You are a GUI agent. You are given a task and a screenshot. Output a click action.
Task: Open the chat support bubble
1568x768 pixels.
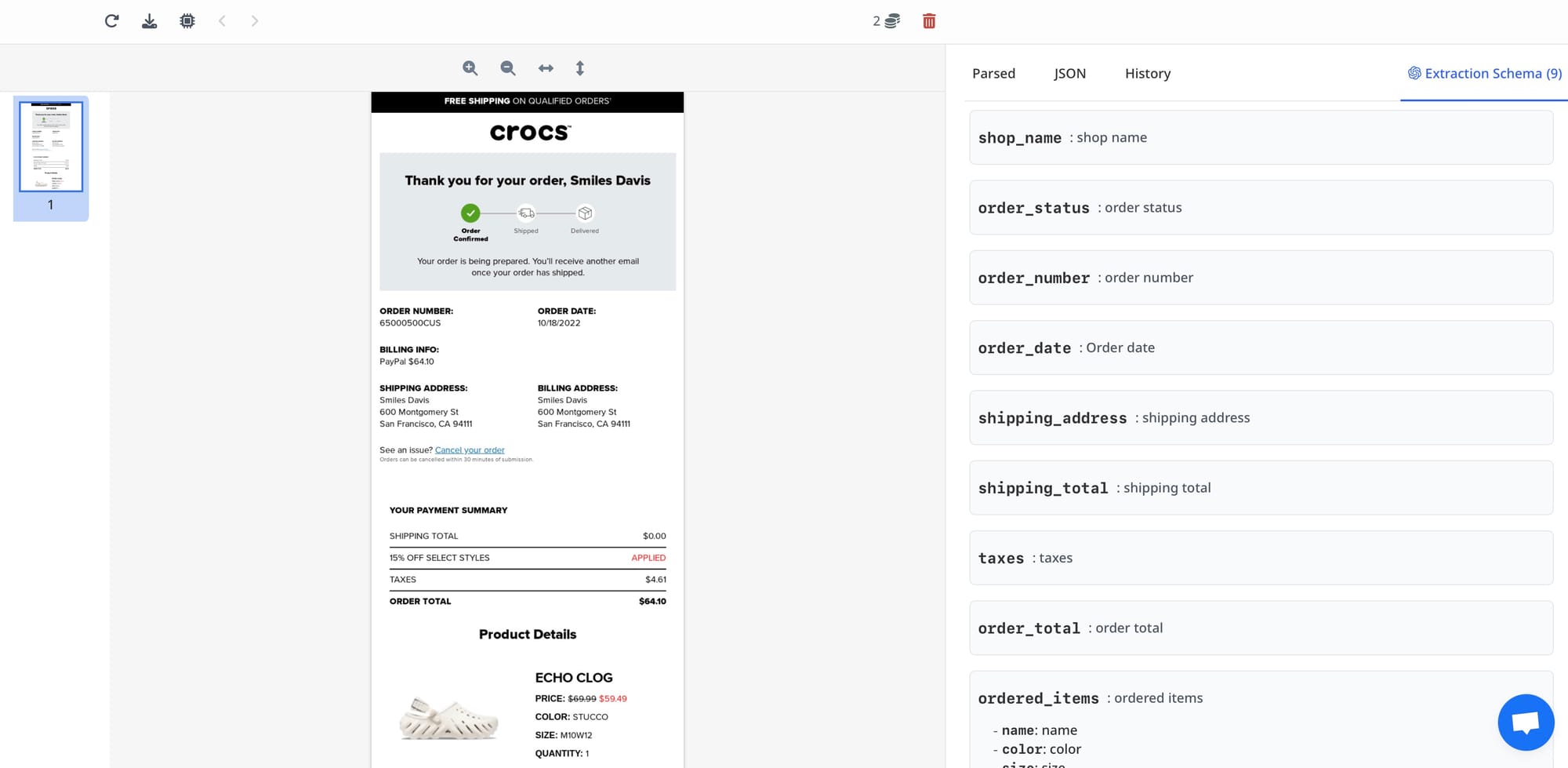tap(1525, 723)
